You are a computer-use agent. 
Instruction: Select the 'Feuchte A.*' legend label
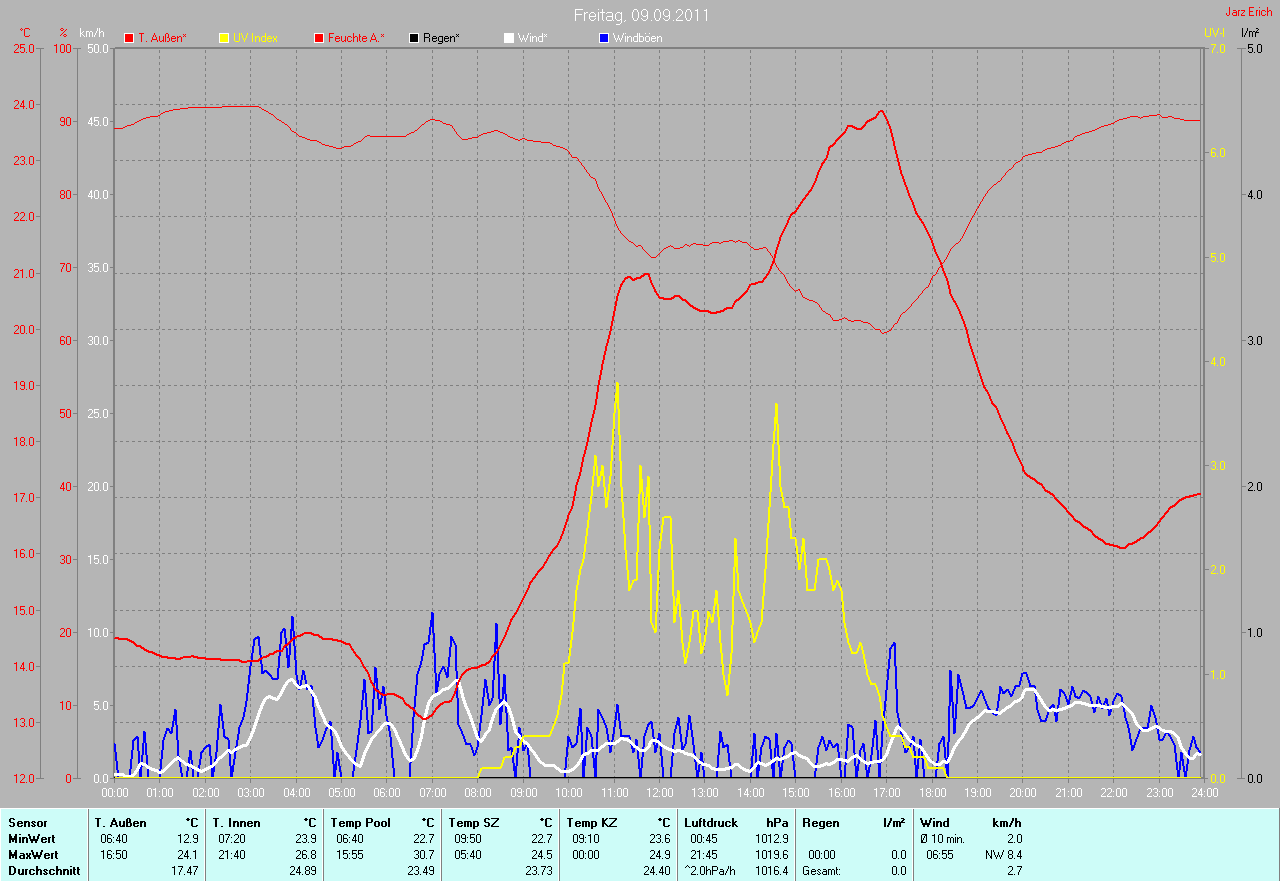[x=357, y=38]
